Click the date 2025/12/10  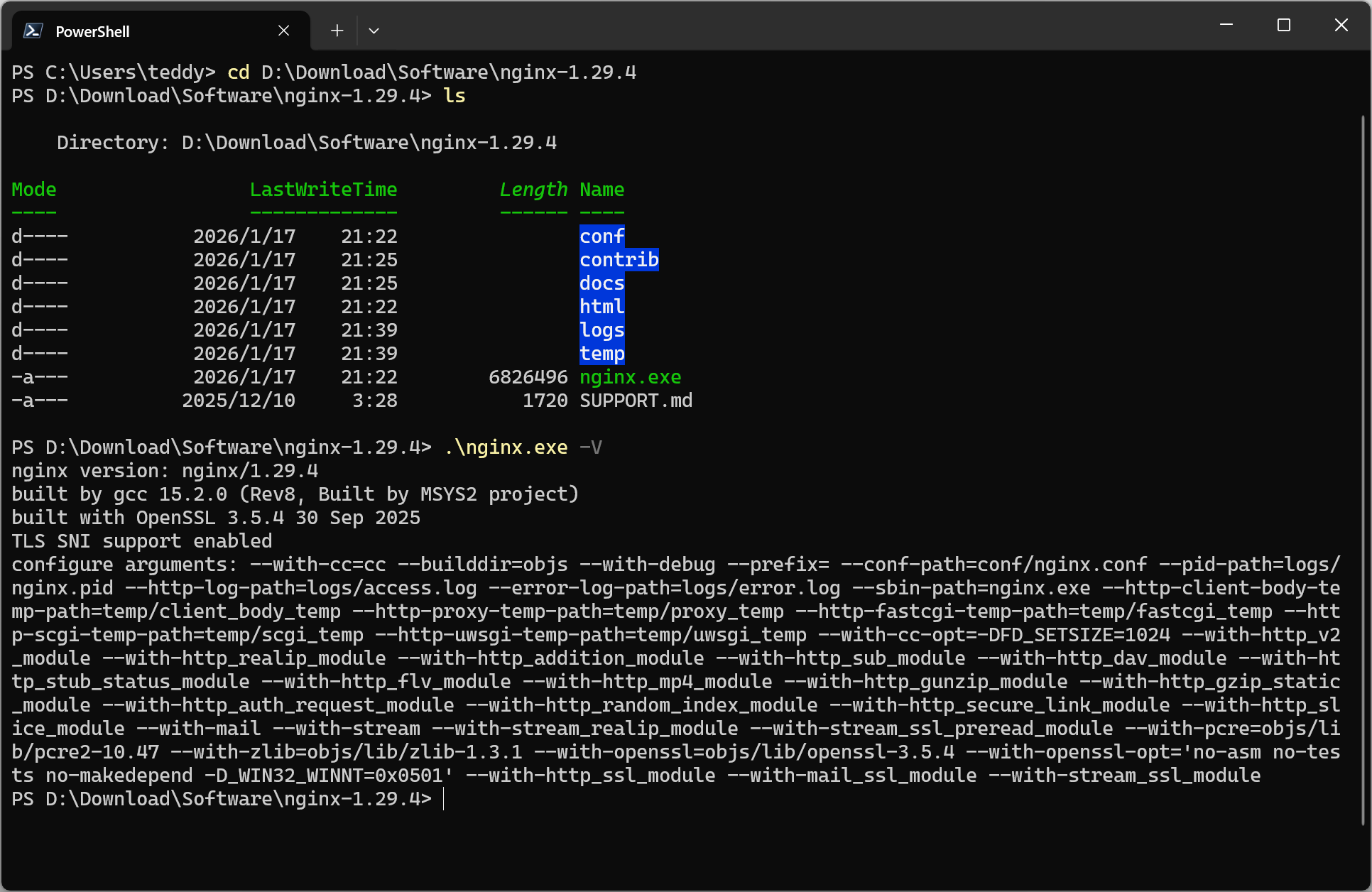(239, 401)
